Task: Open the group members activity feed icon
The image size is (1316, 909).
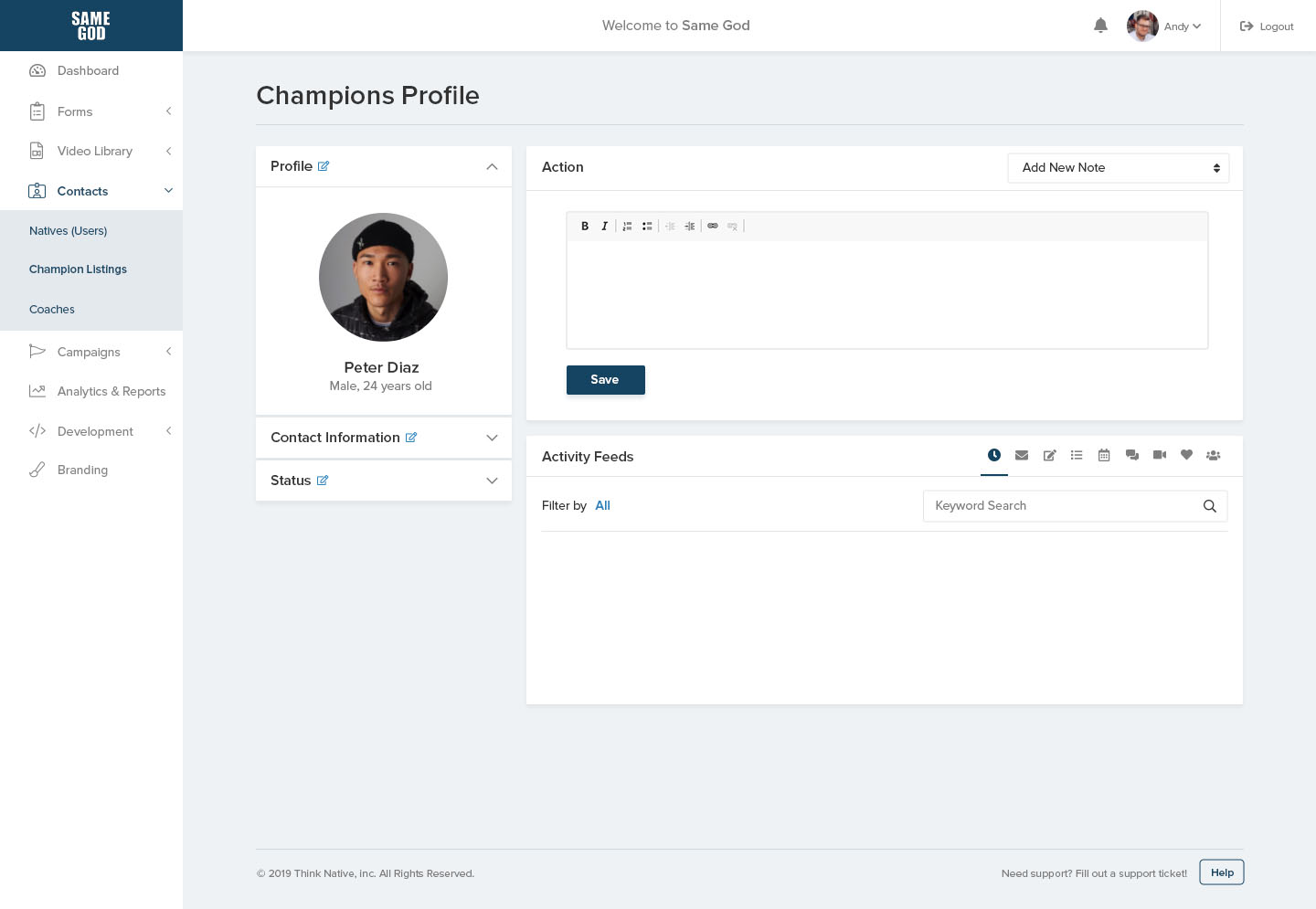Action: (1213, 455)
